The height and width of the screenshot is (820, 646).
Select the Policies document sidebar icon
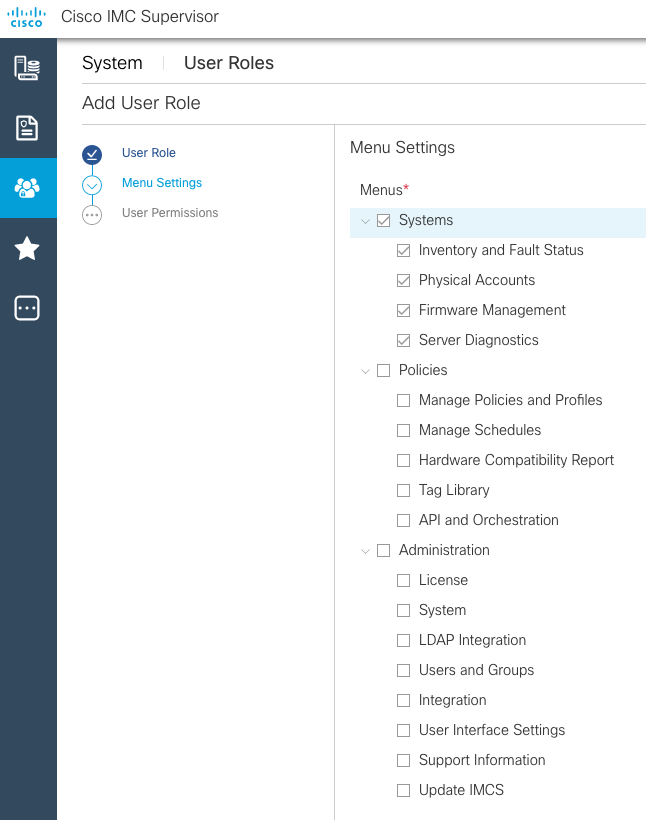click(27, 128)
